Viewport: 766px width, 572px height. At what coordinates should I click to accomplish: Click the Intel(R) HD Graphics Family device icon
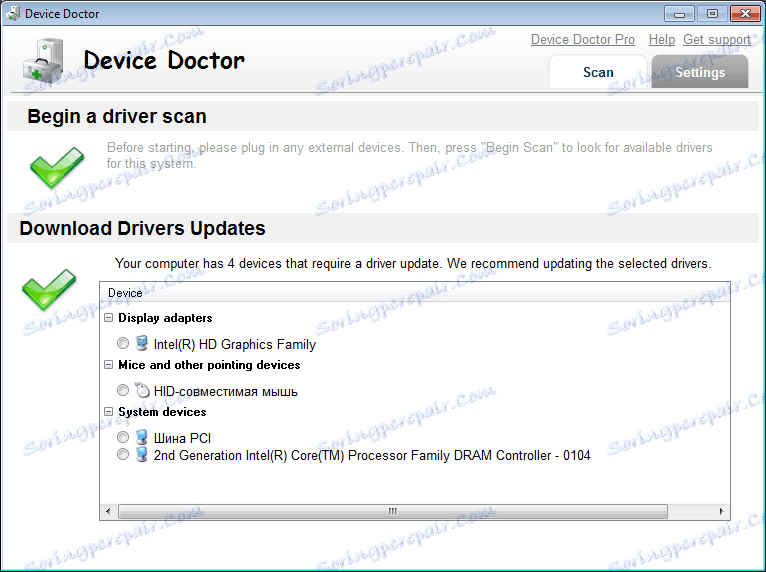[x=142, y=343]
